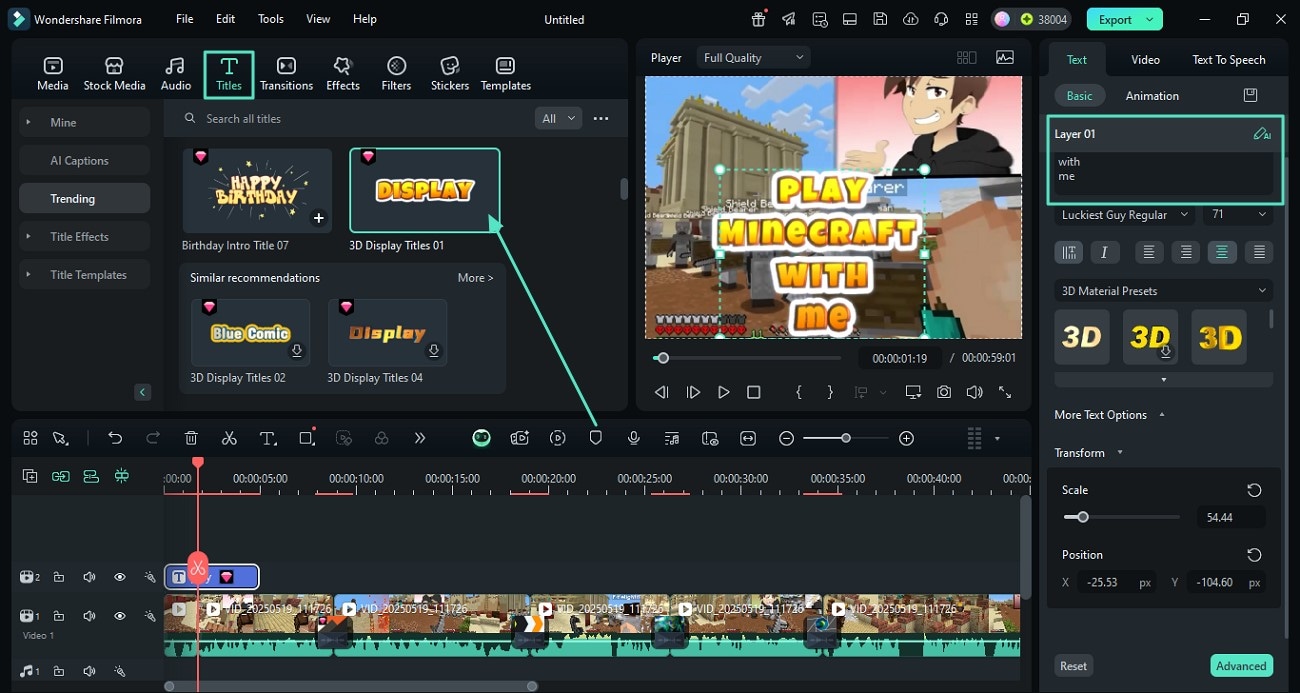Mute the video track 2 audio

pyautogui.click(x=89, y=577)
